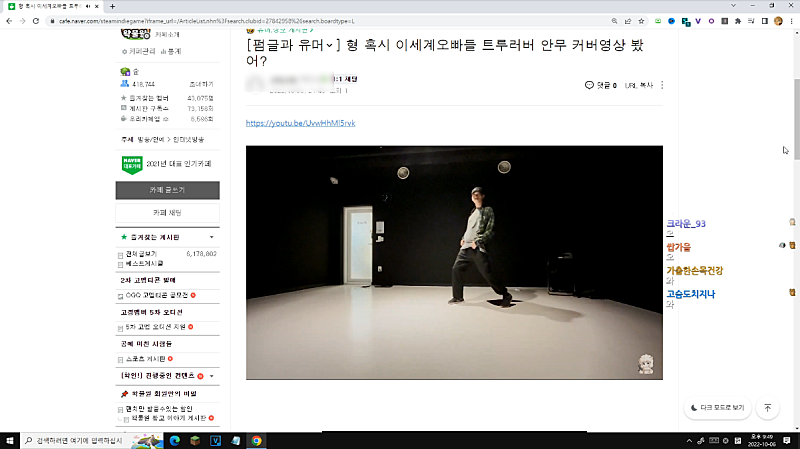Image resolution: width=800 pixels, height=449 pixels.
Task: Open the blue round extension icon
Action: click(671, 21)
